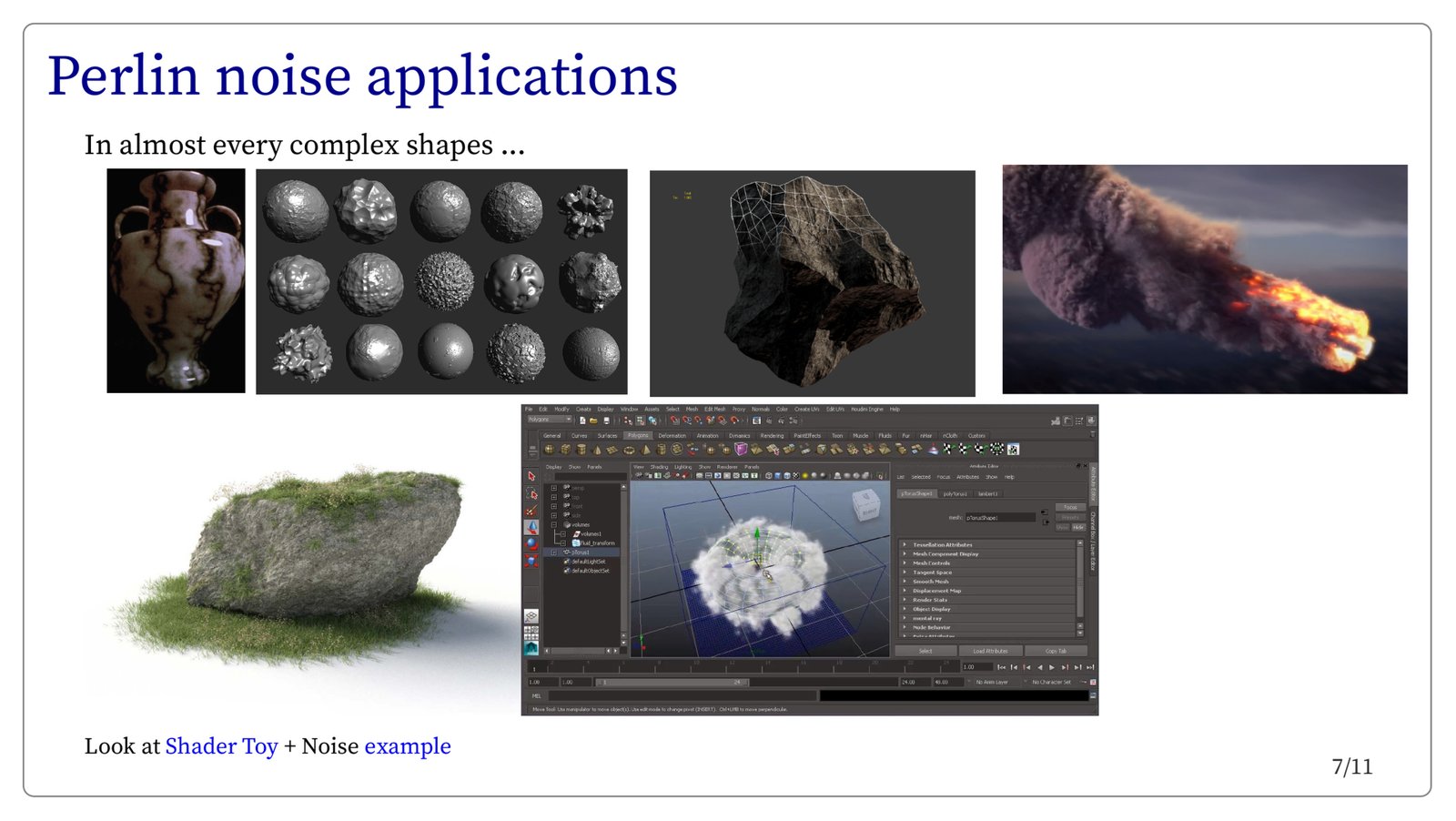This screenshot has width=1456, height=821.
Task: Click the polygon torus shelf icon
Action: [629, 449]
